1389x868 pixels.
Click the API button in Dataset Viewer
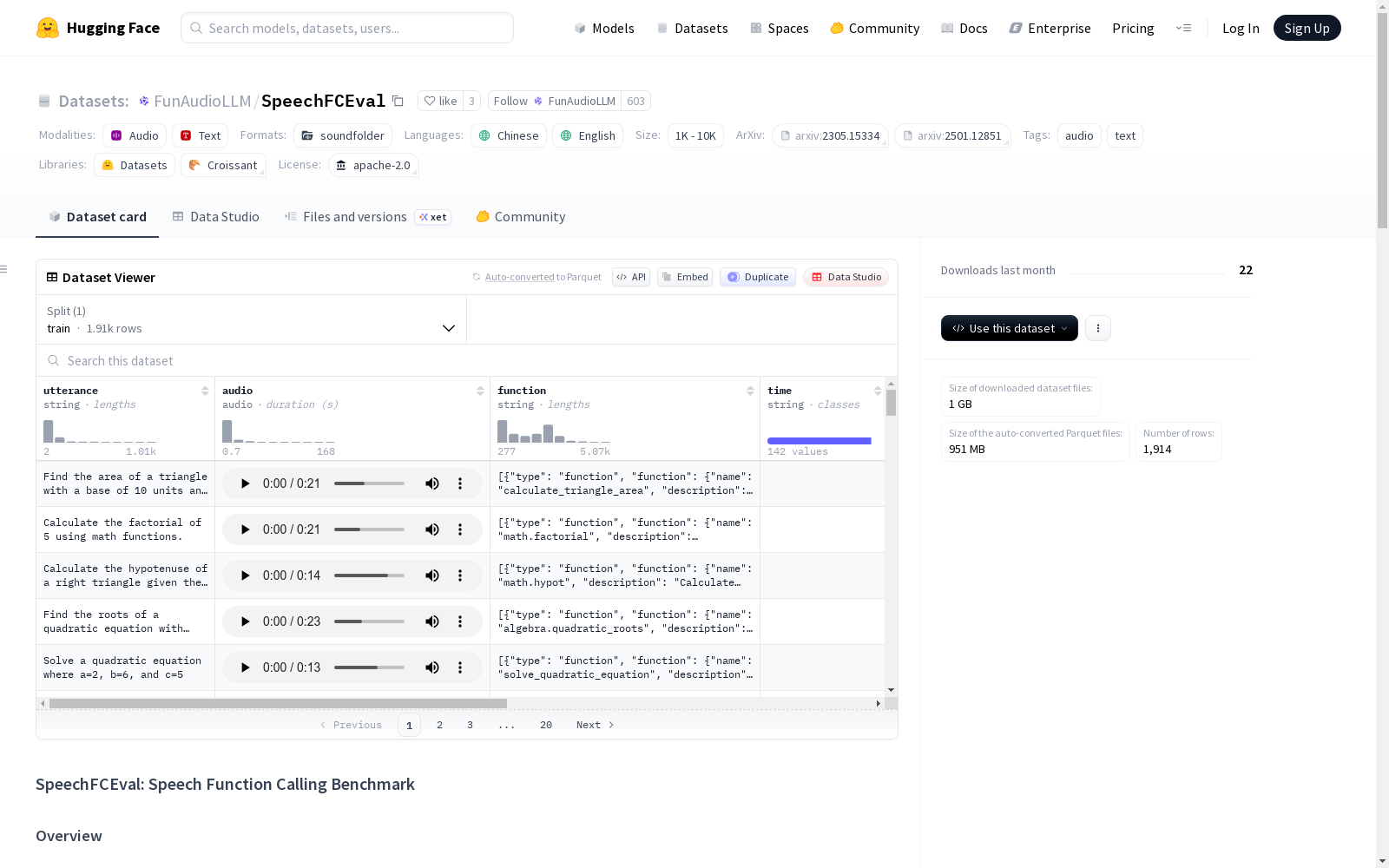pyautogui.click(x=631, y=277)
